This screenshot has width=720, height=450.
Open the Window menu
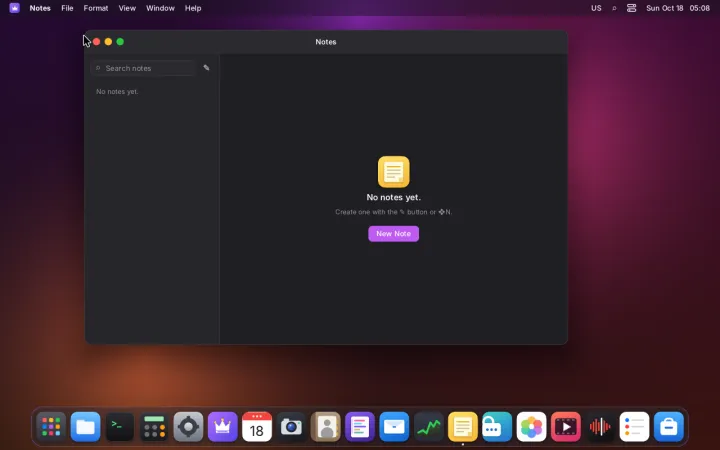click(x=160, y=8)
